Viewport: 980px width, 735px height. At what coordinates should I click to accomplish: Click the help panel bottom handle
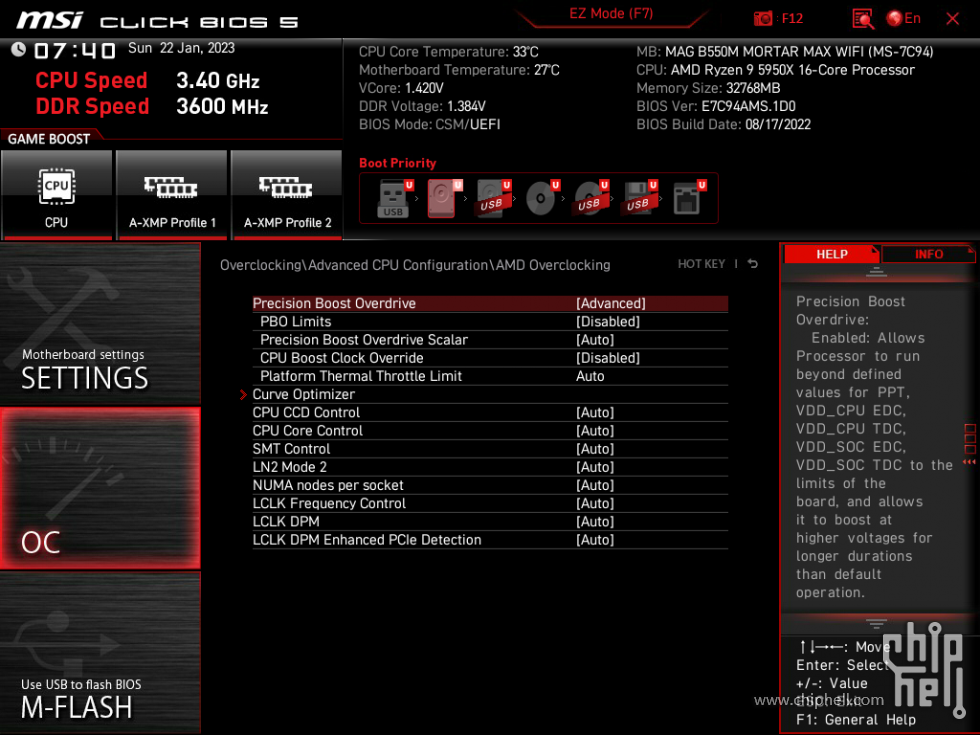[x=876, y=623]
